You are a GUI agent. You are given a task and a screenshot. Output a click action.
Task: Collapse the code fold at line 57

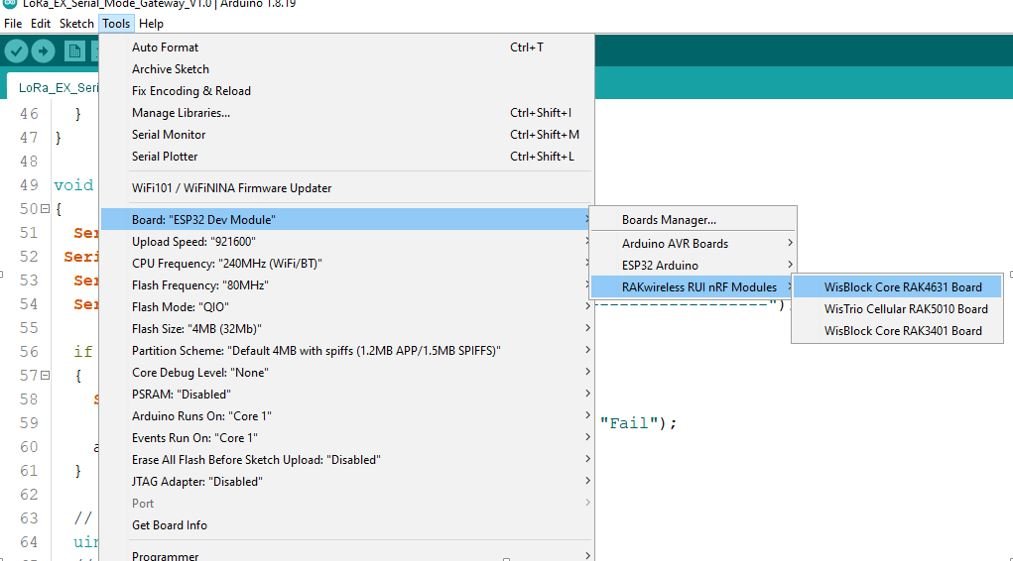pyautogui.click(x=44, y=375)
